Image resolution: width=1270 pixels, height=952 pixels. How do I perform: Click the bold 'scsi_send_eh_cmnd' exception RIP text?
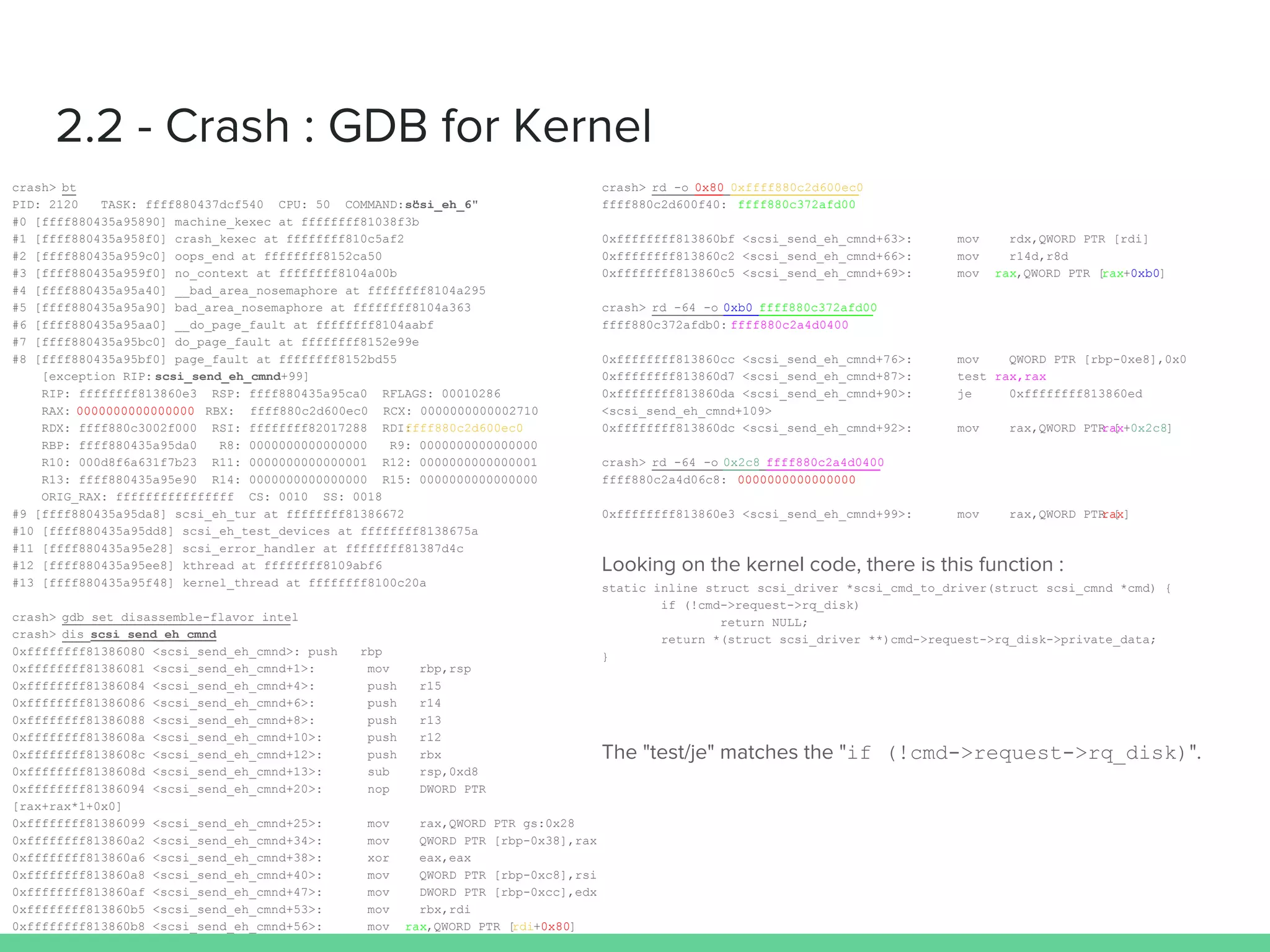(218, 377)
